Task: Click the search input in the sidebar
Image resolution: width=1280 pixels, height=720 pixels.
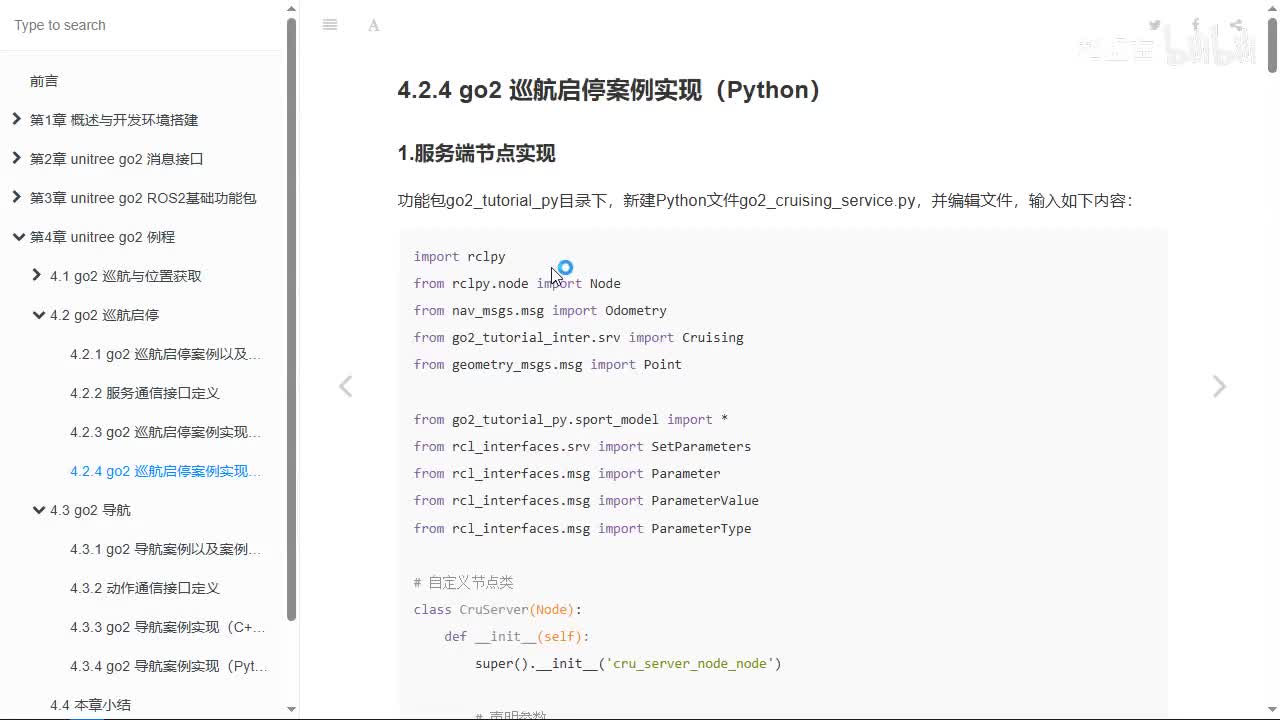Action: coord(142,25)
